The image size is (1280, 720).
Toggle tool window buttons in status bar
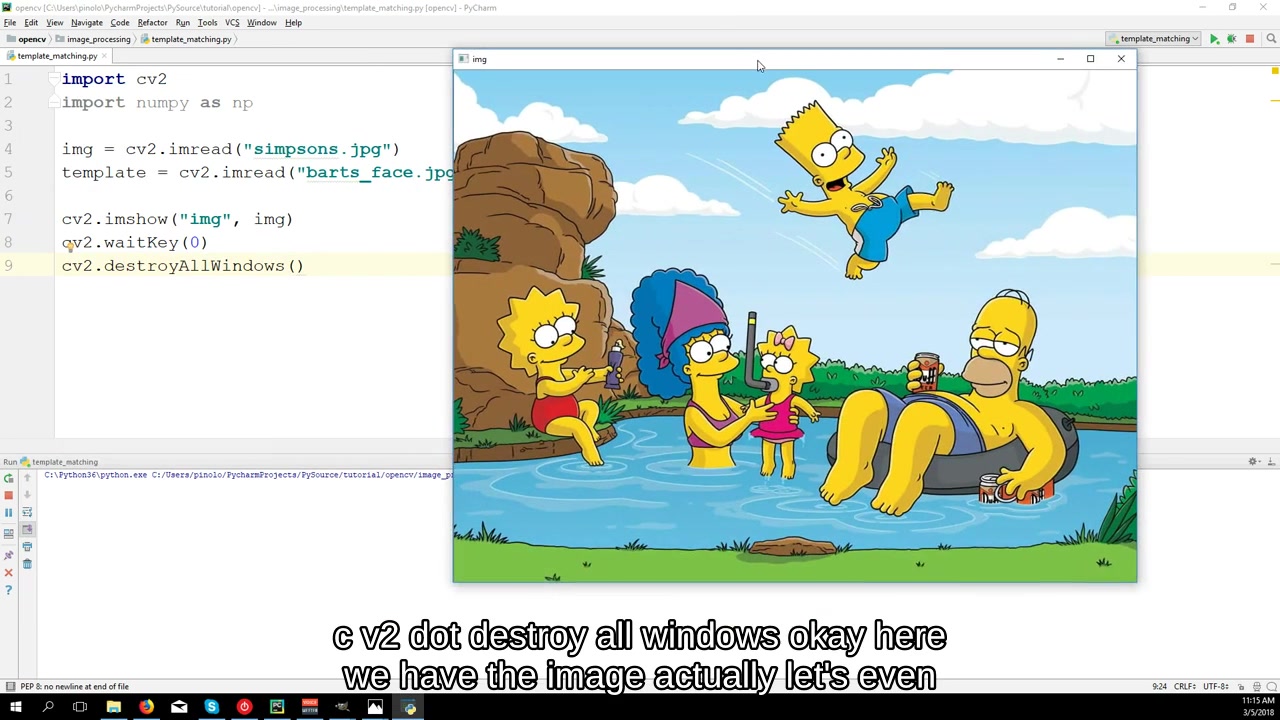coord(10,687)
